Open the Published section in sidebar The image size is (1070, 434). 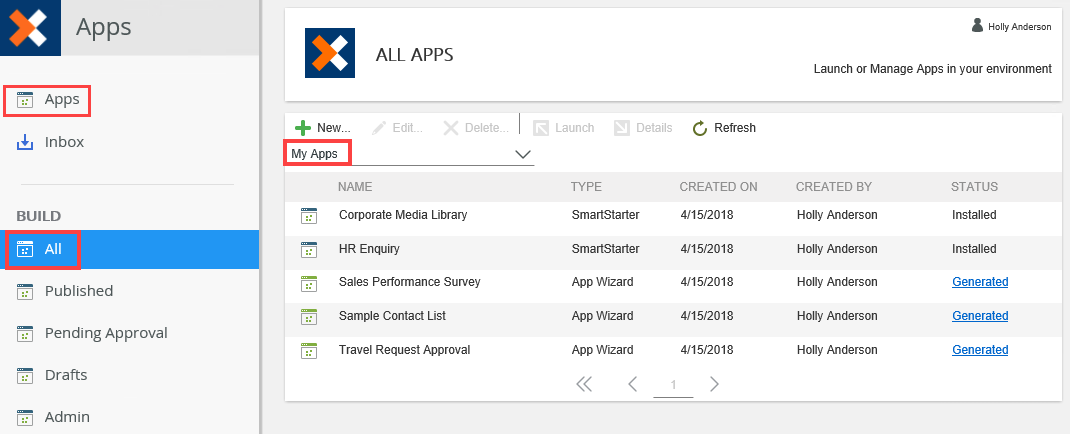(x=78, y=291)
